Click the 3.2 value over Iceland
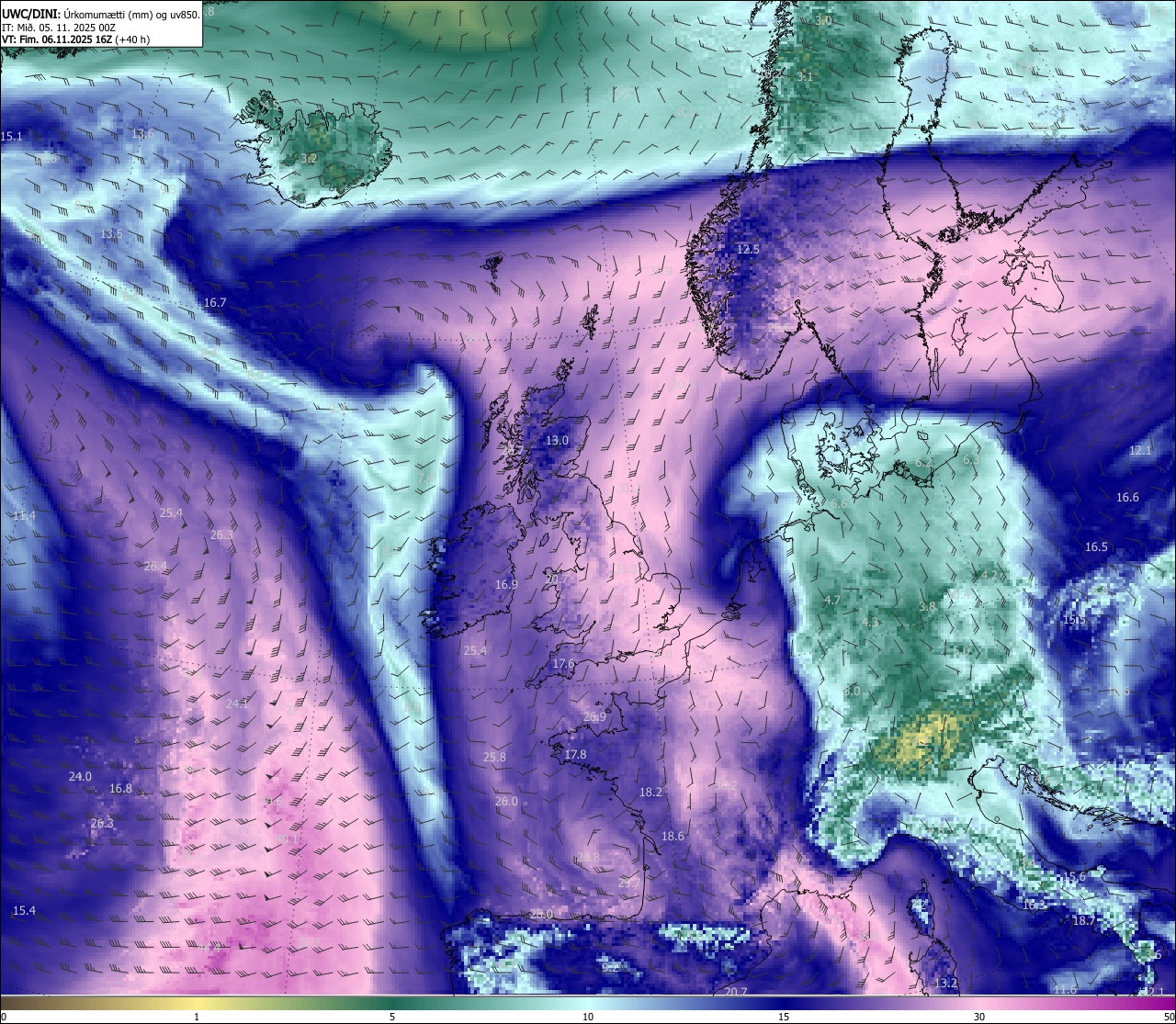This screenshot has width=1176, height=1024. click(x=309, y=158)
